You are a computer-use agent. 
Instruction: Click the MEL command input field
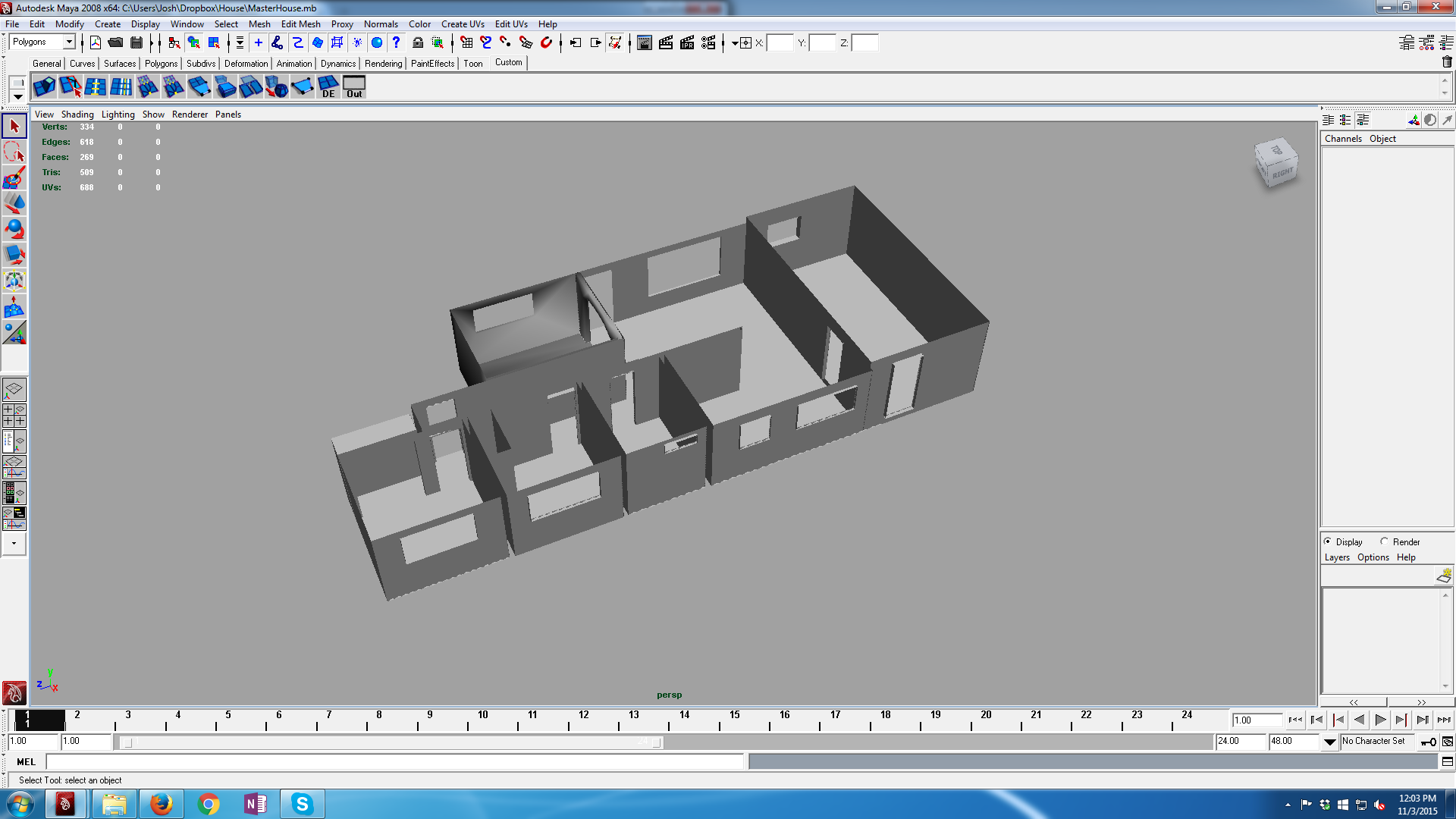coord(395,761)
